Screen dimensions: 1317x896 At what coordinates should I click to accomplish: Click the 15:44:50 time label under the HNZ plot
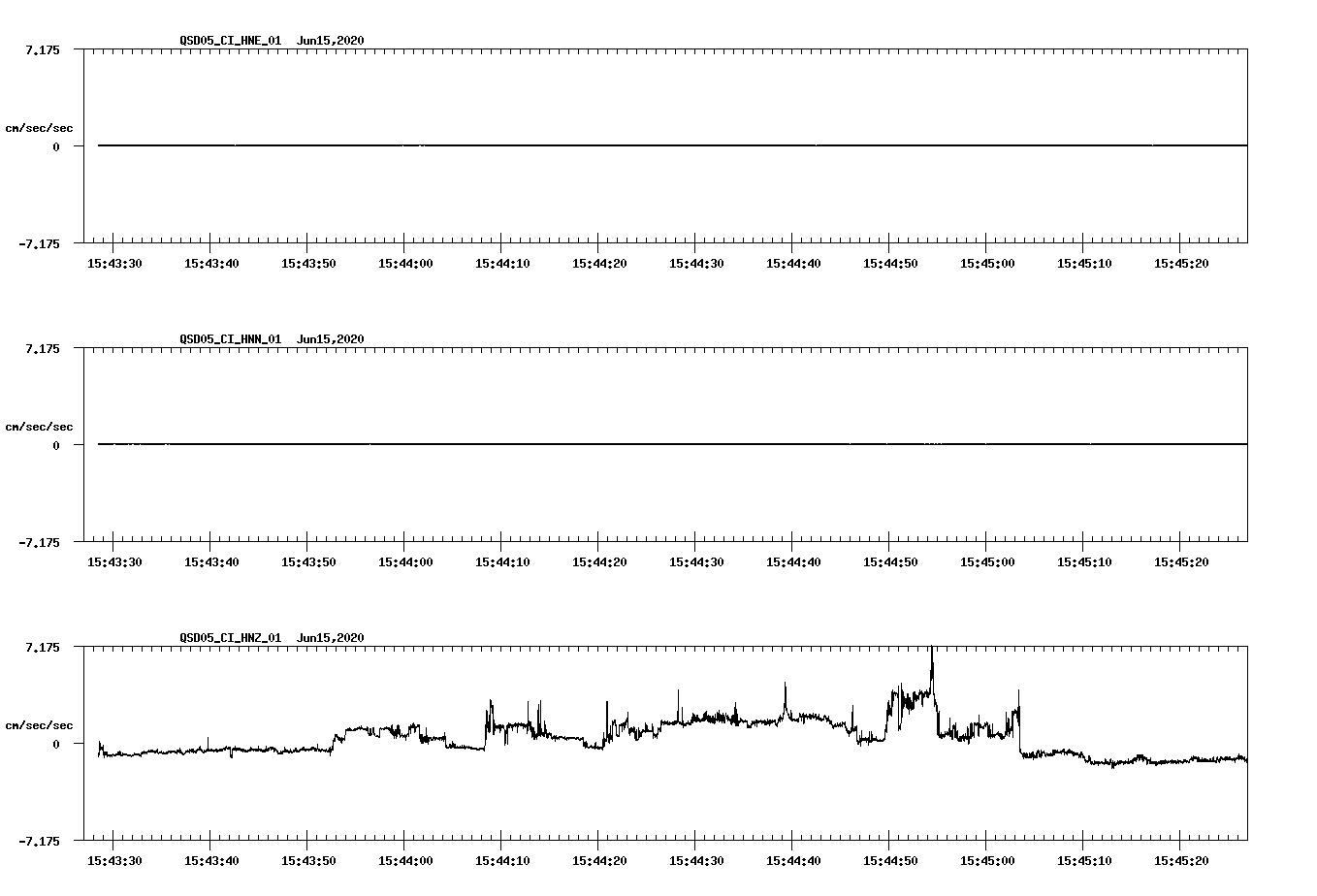(x=890, y=860)
